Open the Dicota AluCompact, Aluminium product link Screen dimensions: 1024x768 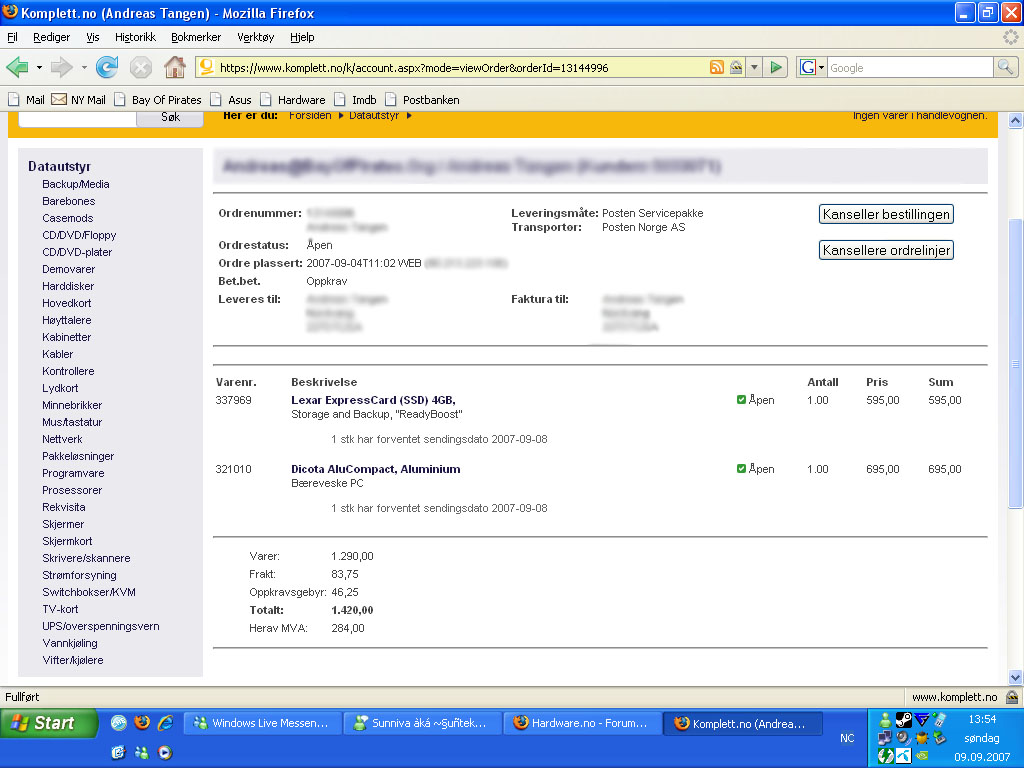tap(376, 469)
